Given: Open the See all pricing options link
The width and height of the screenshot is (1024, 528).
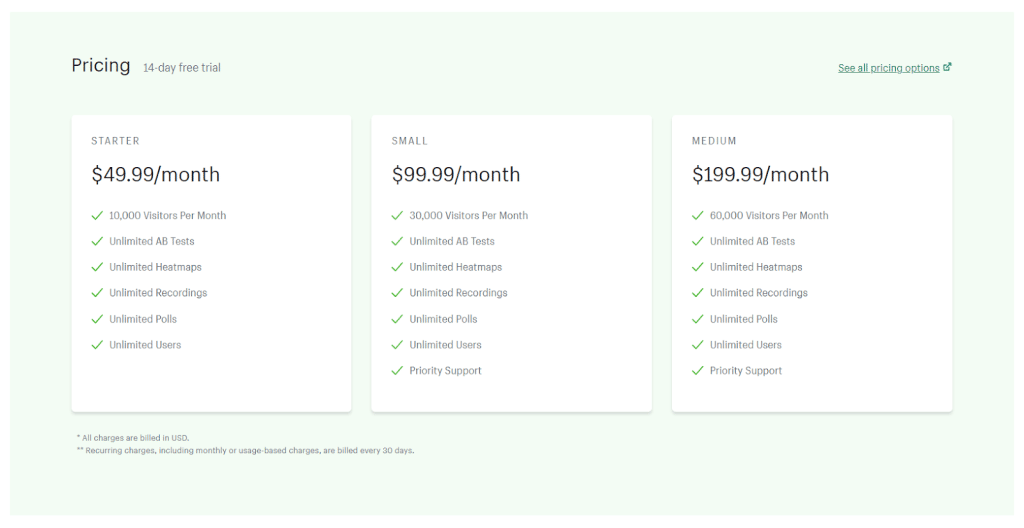Looking at the screenshot, I should pyautogui.click(x=888, y=68).
